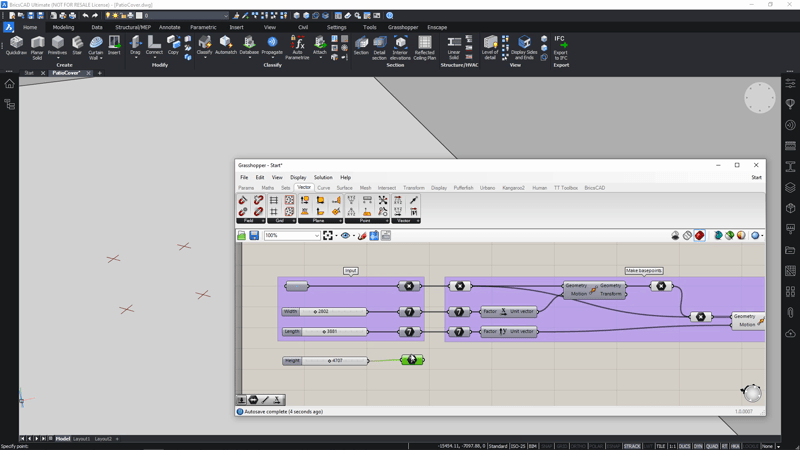Viewport: 800px width, 450px height.
Task: Click the Auto Parametrize tool
Action: 297,47
